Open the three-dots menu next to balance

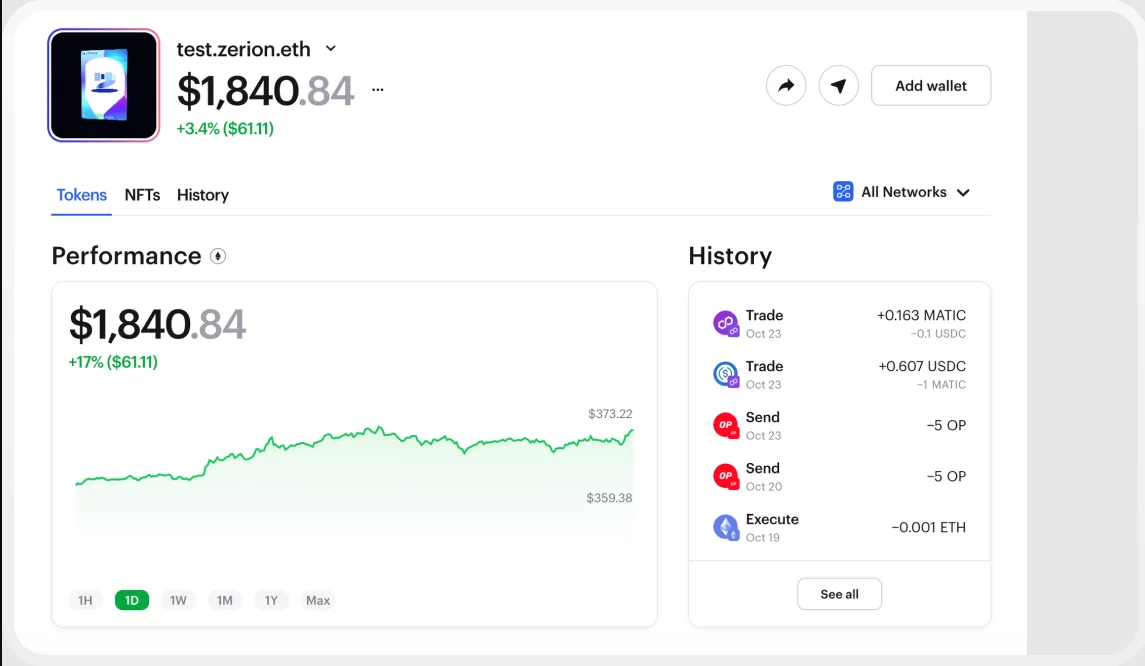[378, 90]
